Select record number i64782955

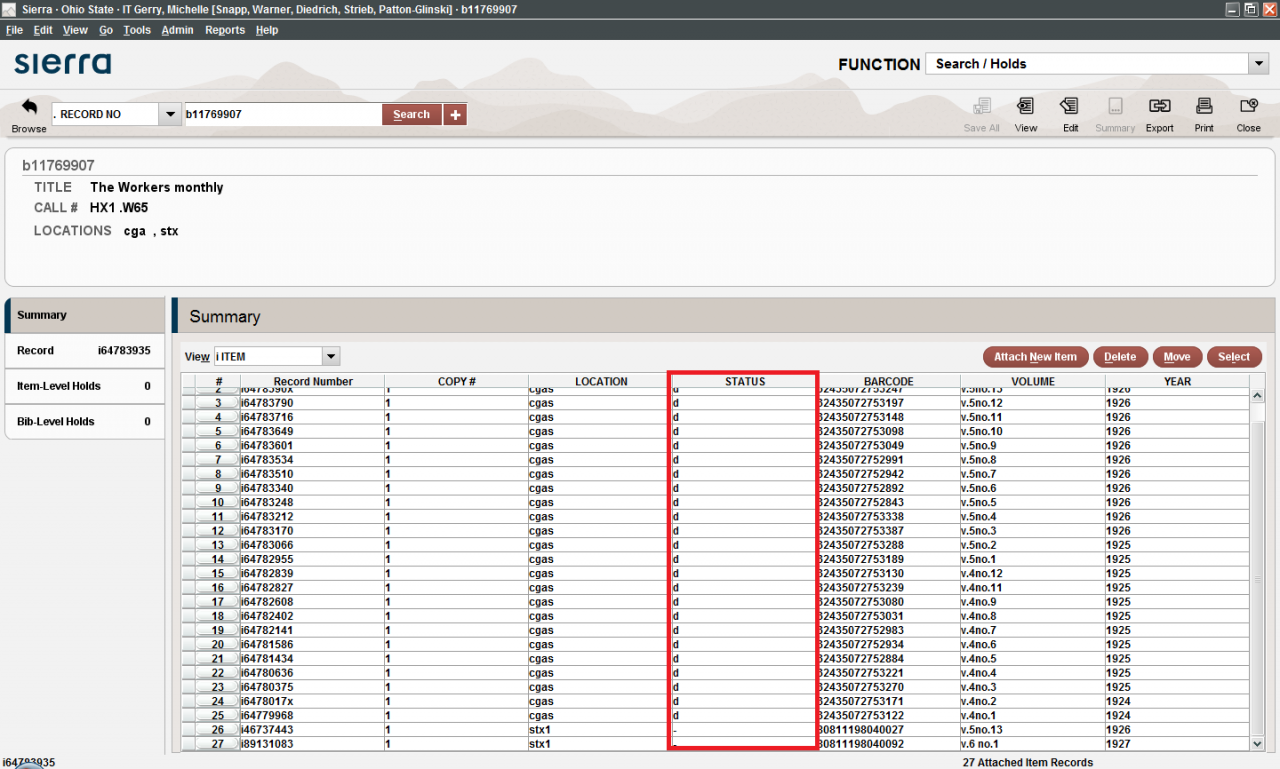point(266,559)
